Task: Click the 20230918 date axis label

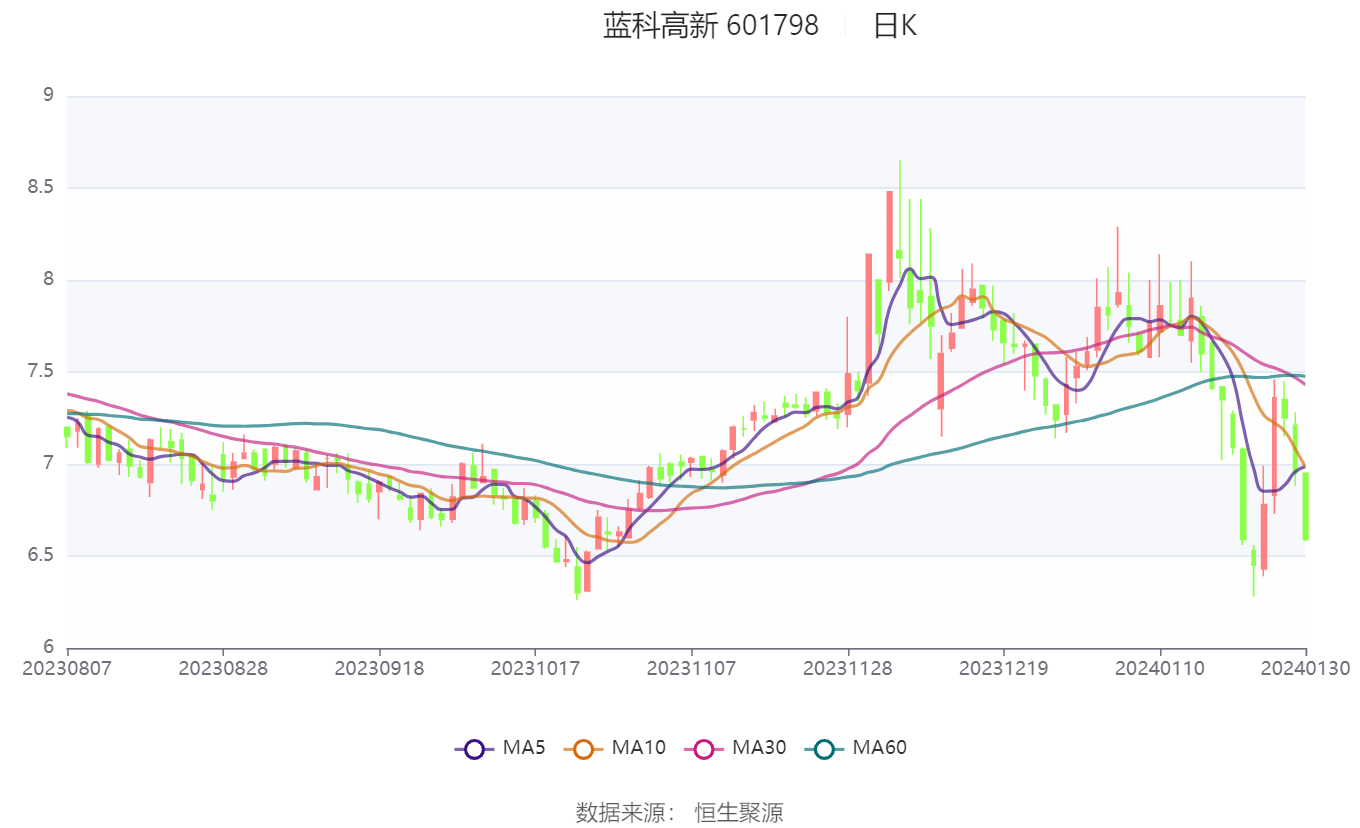Action: (x=379, y=667)
